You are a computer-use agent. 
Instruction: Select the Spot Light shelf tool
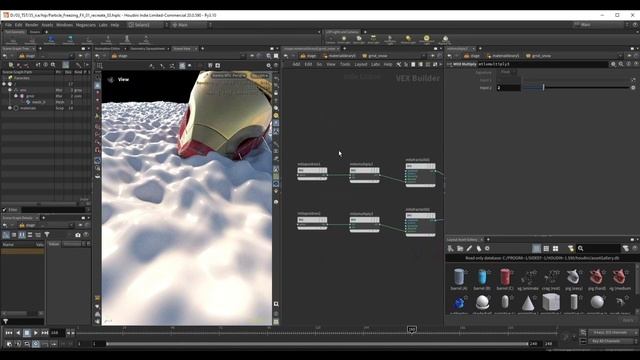(x=358, y=40)
